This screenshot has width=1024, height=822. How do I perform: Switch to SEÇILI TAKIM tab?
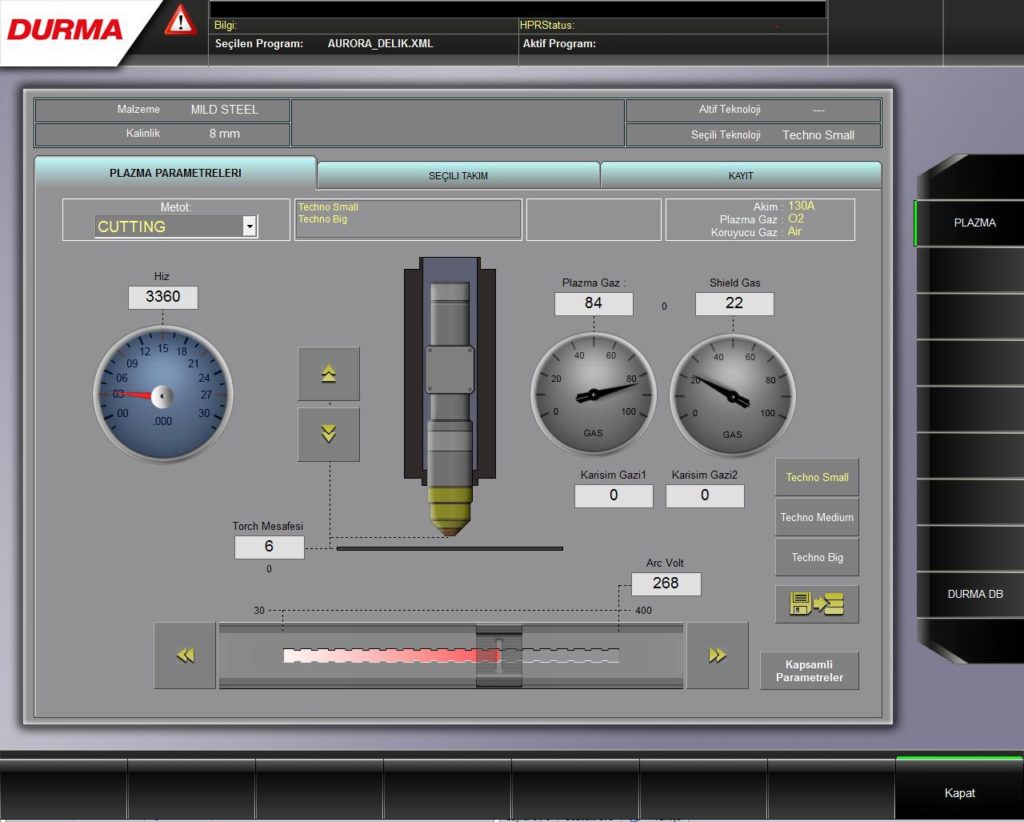coord(458,176)
